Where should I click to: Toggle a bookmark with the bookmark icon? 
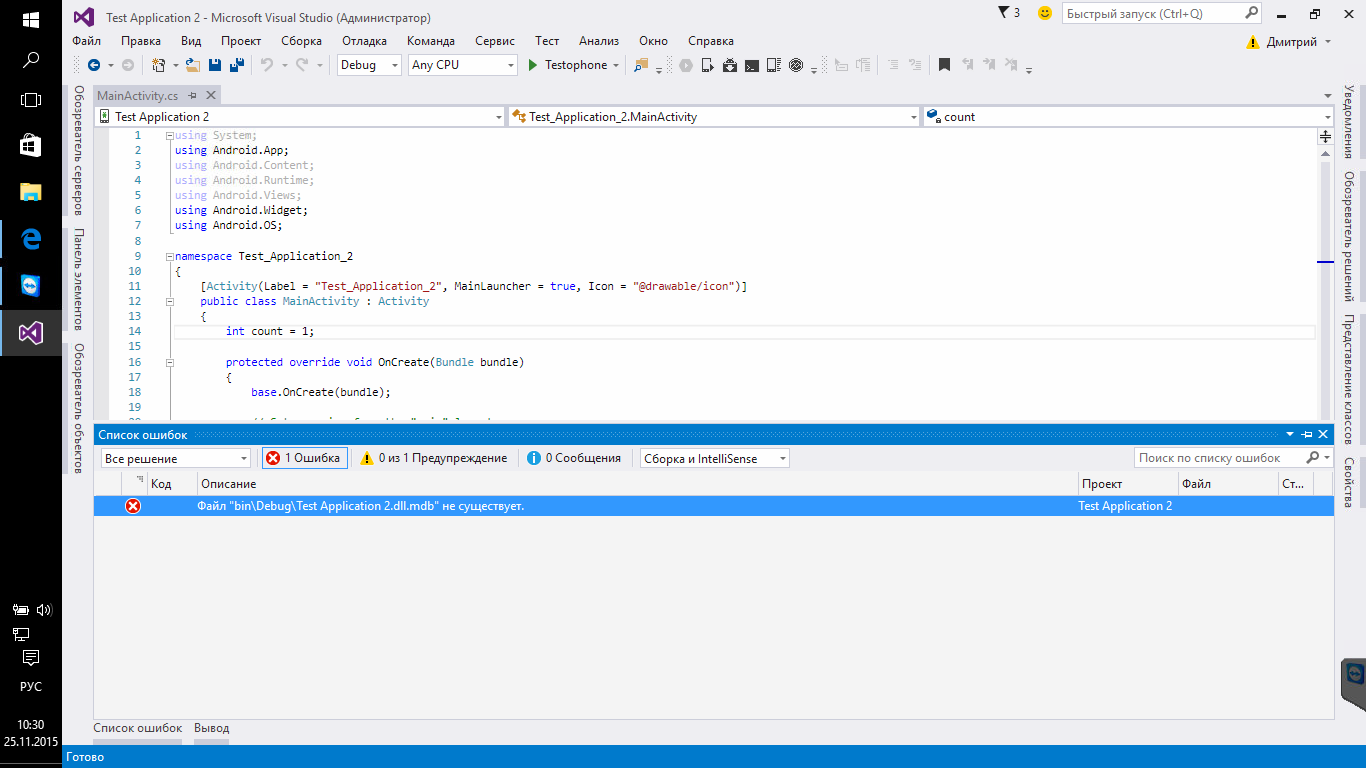coord(944,65)
